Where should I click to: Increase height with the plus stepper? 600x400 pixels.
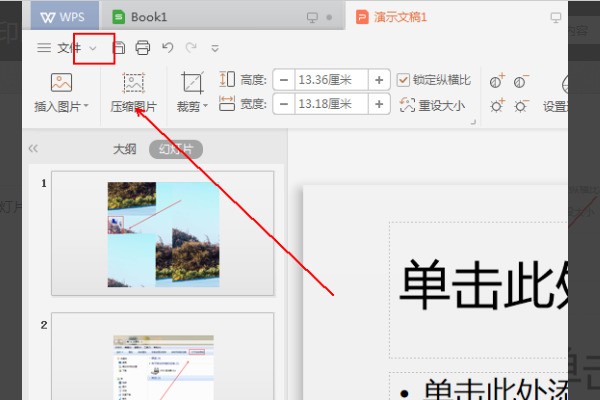(379, 80)
